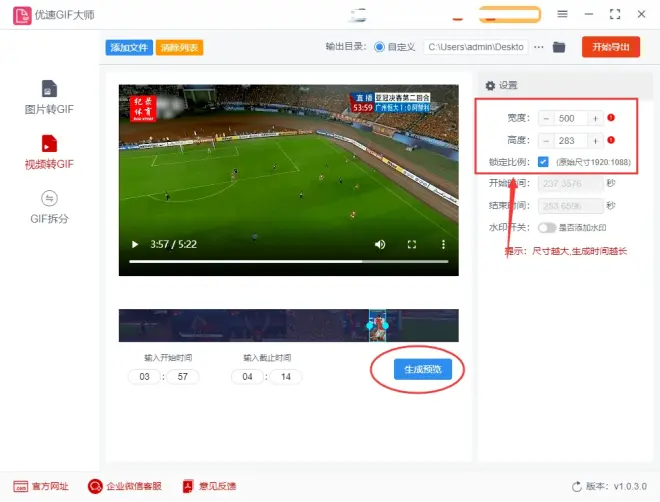Click the 3:57 / 5:22 time display
Screen dimensions: 660x502
click(x=173, y=244)
